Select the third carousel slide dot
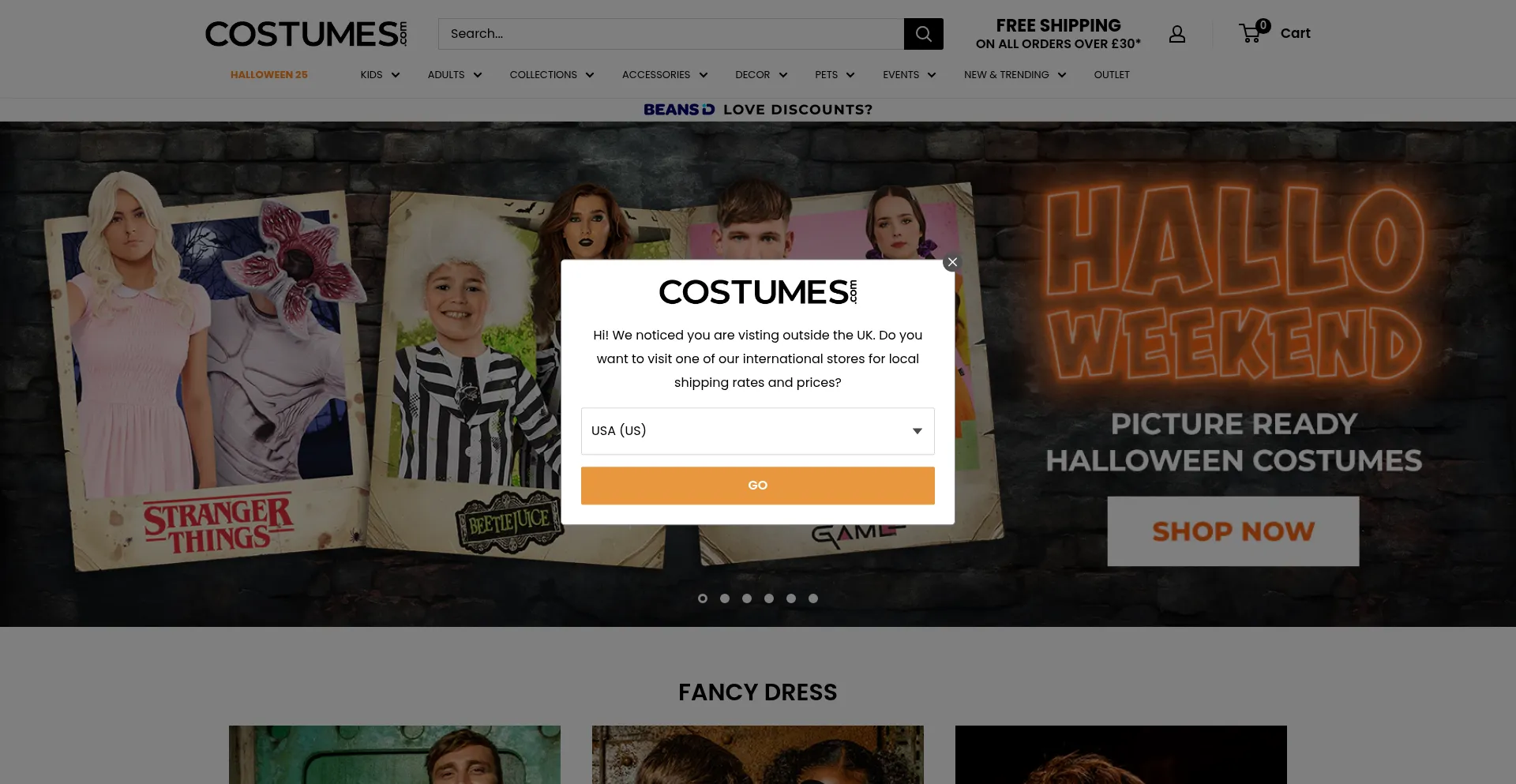The width and height of the screenshot is (1516, 784). [x=747, y=598]
